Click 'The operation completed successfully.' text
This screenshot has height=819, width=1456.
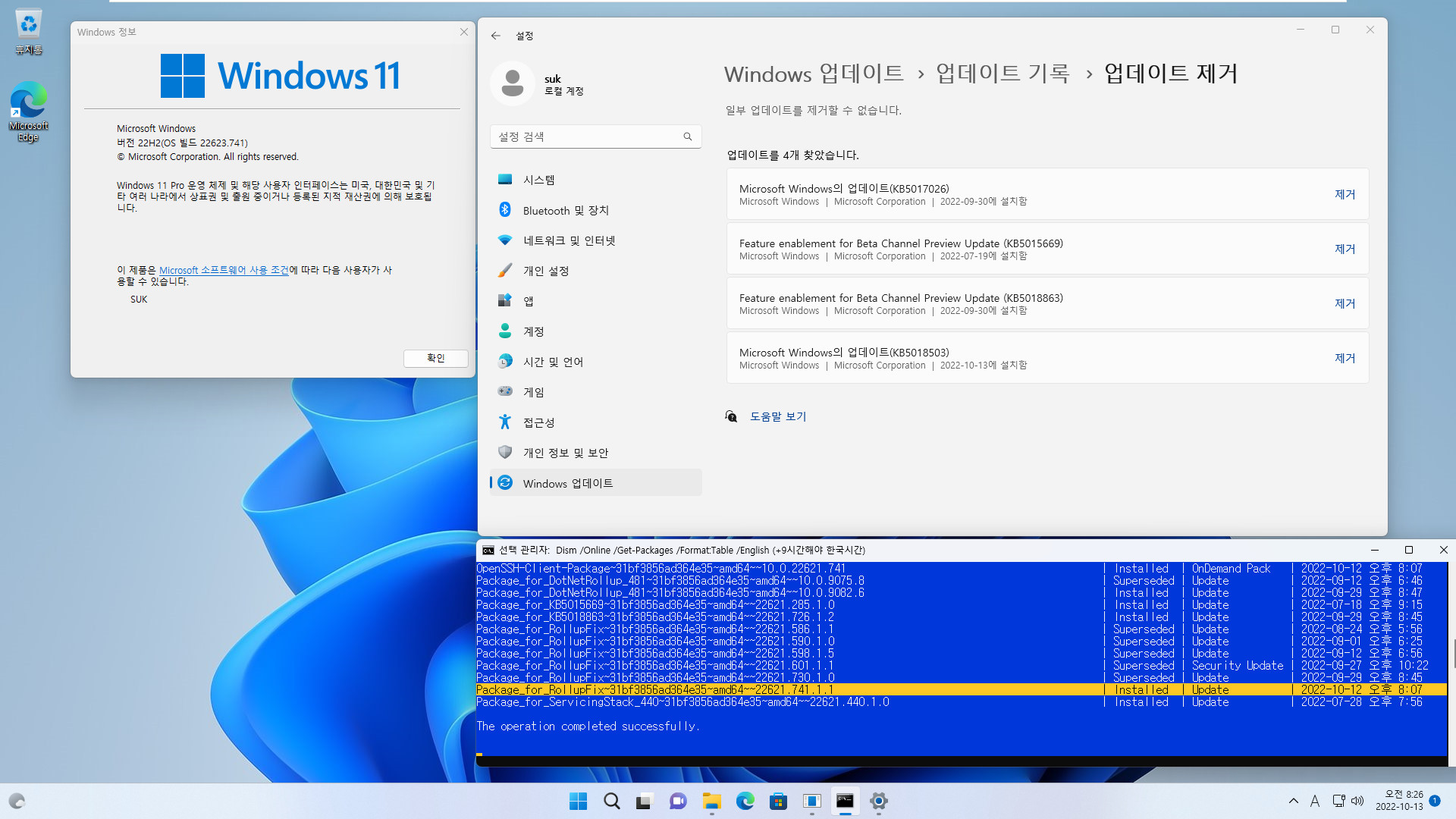pyautogui.click(x=588, y=726)
